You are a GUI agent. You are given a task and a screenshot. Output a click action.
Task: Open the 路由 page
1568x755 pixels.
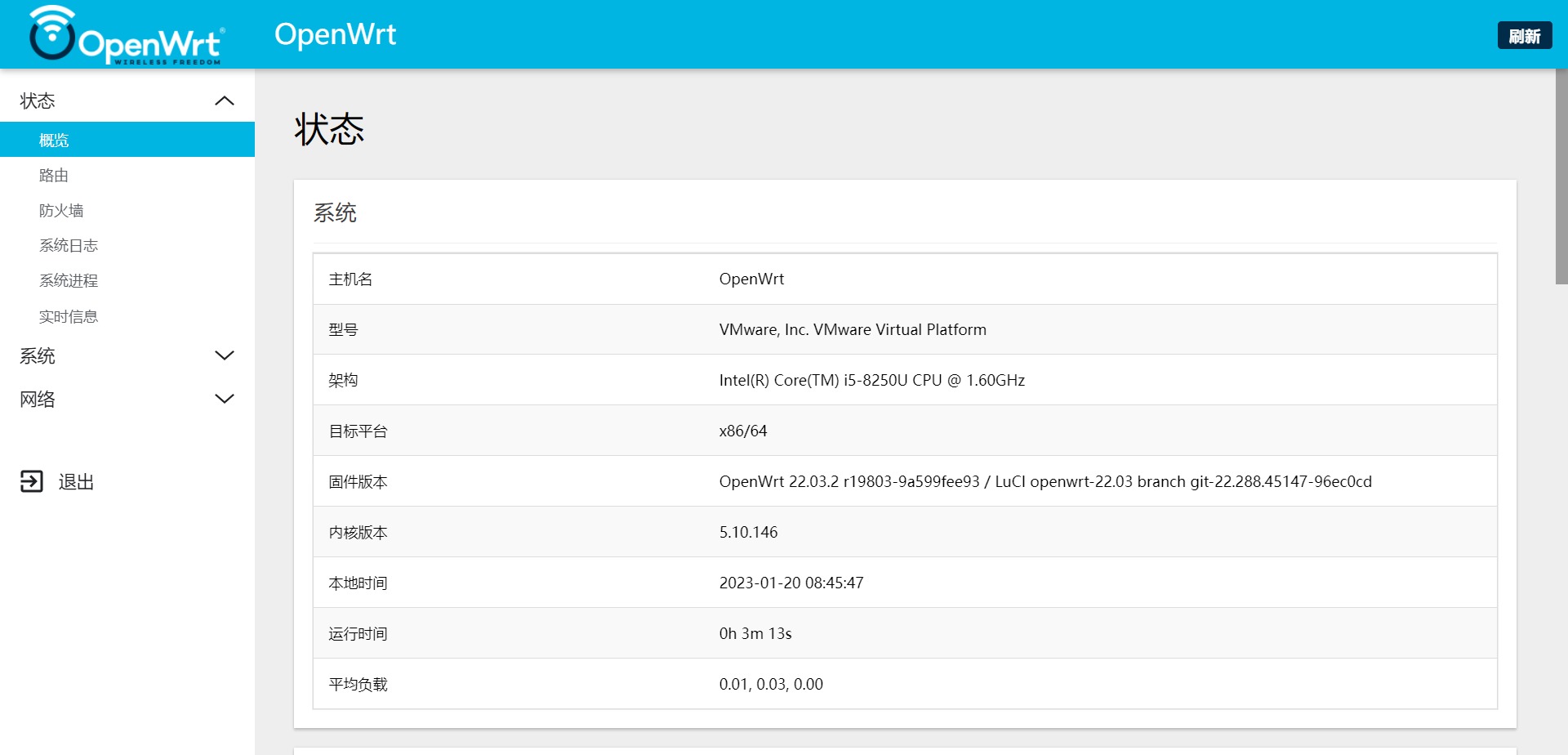[54, 176]
